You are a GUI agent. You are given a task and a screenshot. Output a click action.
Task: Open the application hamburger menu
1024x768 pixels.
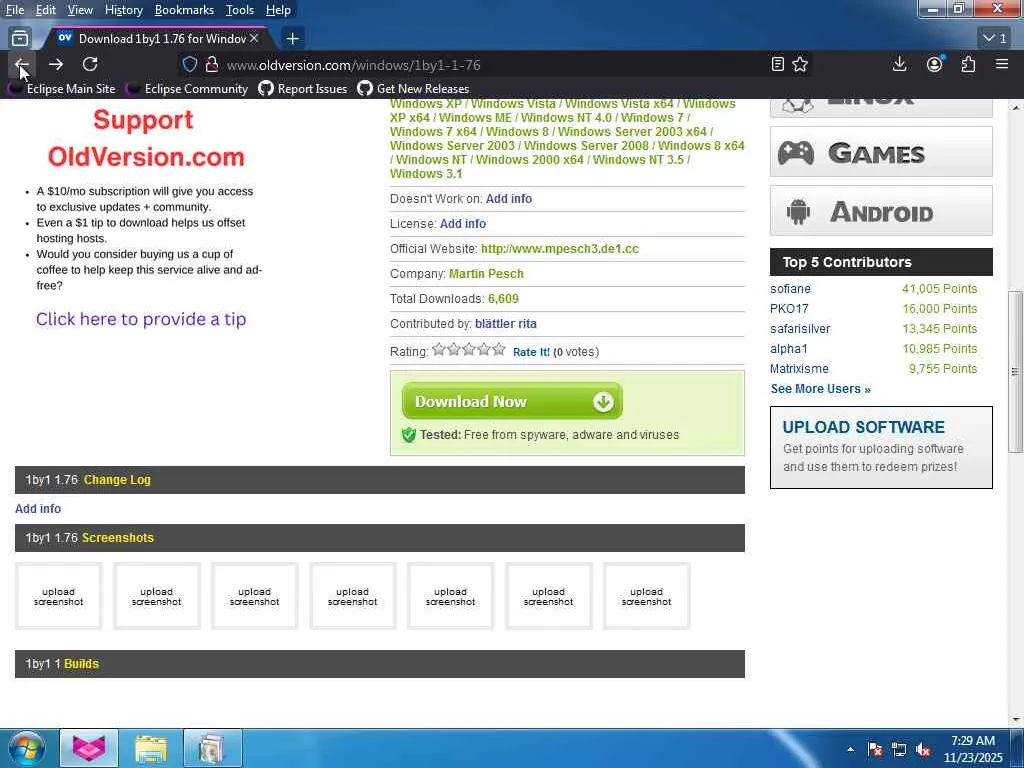coord(1002,64)
